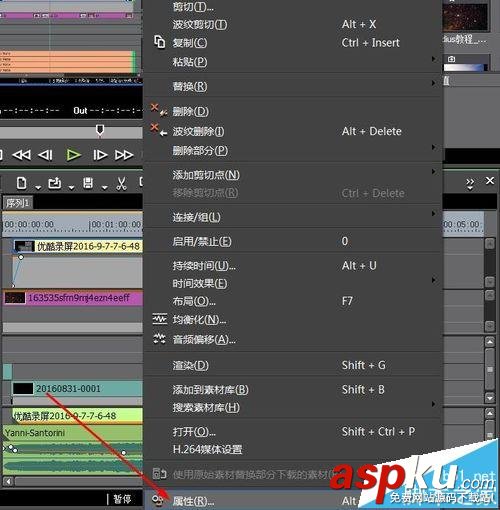Open H.264媒体设置 media settings

pyautogui.click(x=293, y=449)
